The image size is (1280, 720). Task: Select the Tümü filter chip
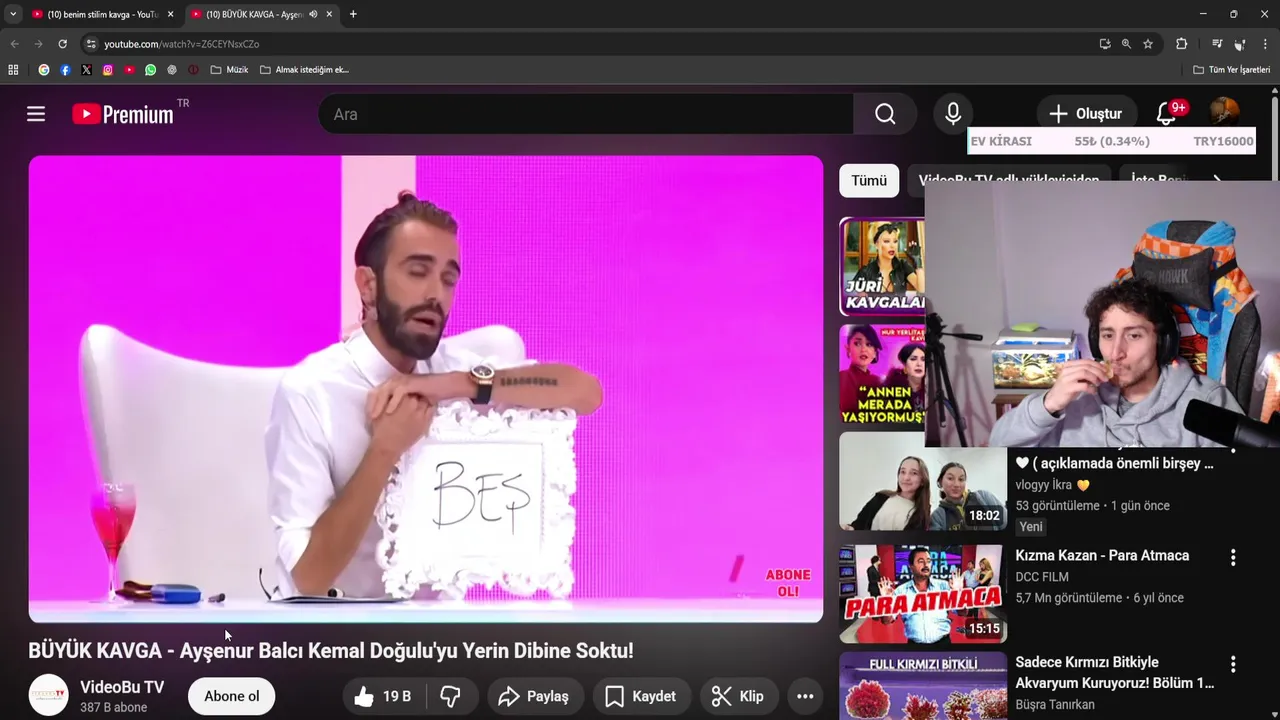coord(869,180)
